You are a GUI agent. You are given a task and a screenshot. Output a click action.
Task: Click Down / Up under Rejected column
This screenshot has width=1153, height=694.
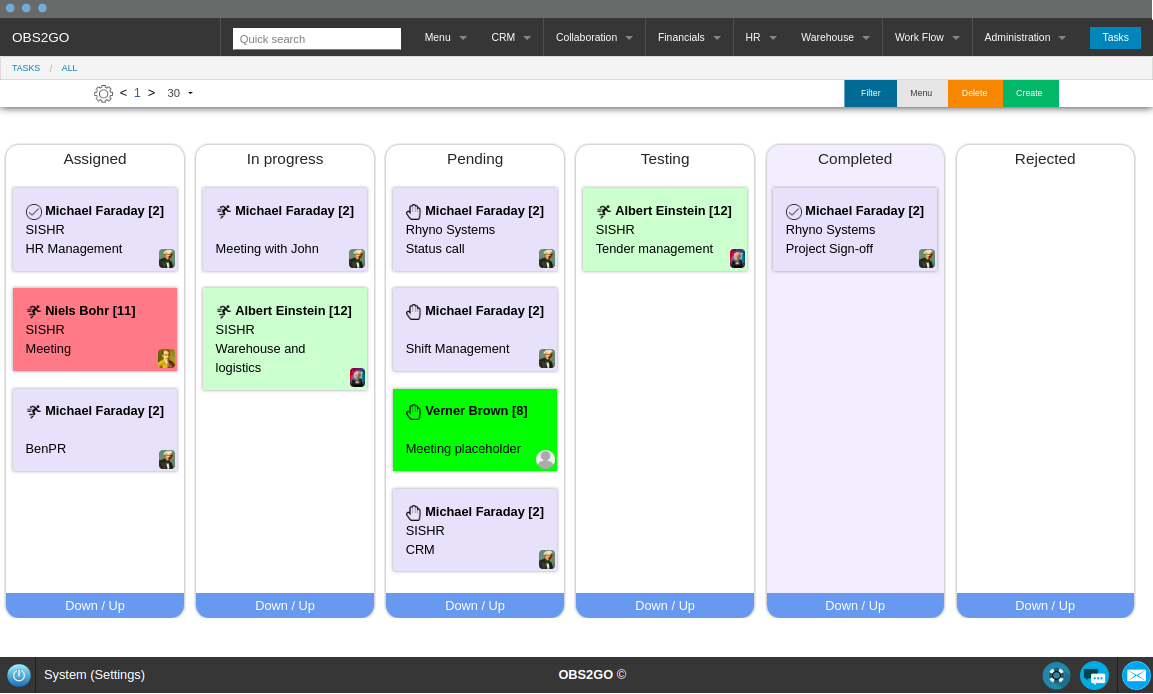coord(1045,606)
